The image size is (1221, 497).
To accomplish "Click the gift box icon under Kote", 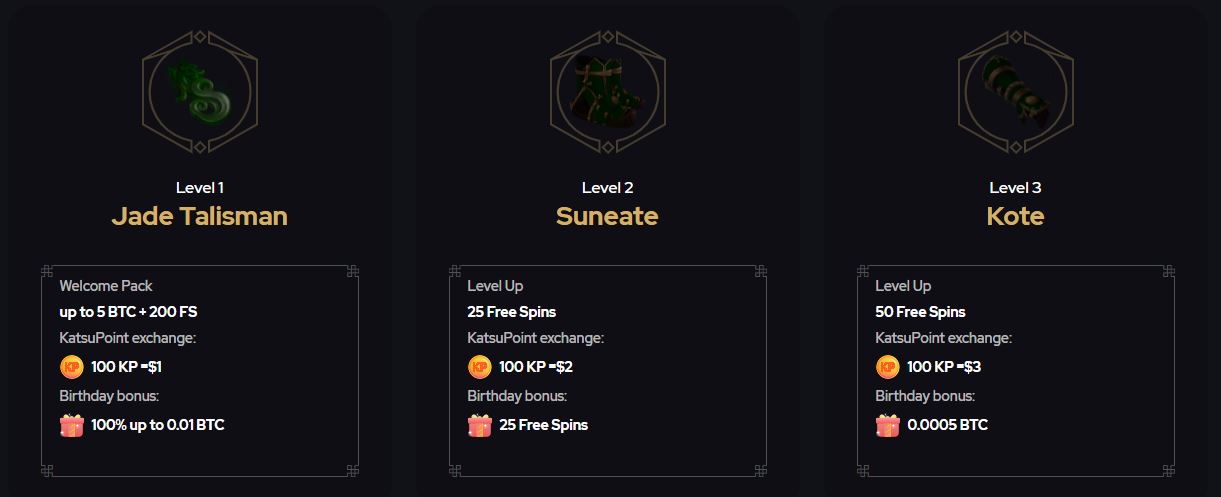I will [x=888, y=425].
